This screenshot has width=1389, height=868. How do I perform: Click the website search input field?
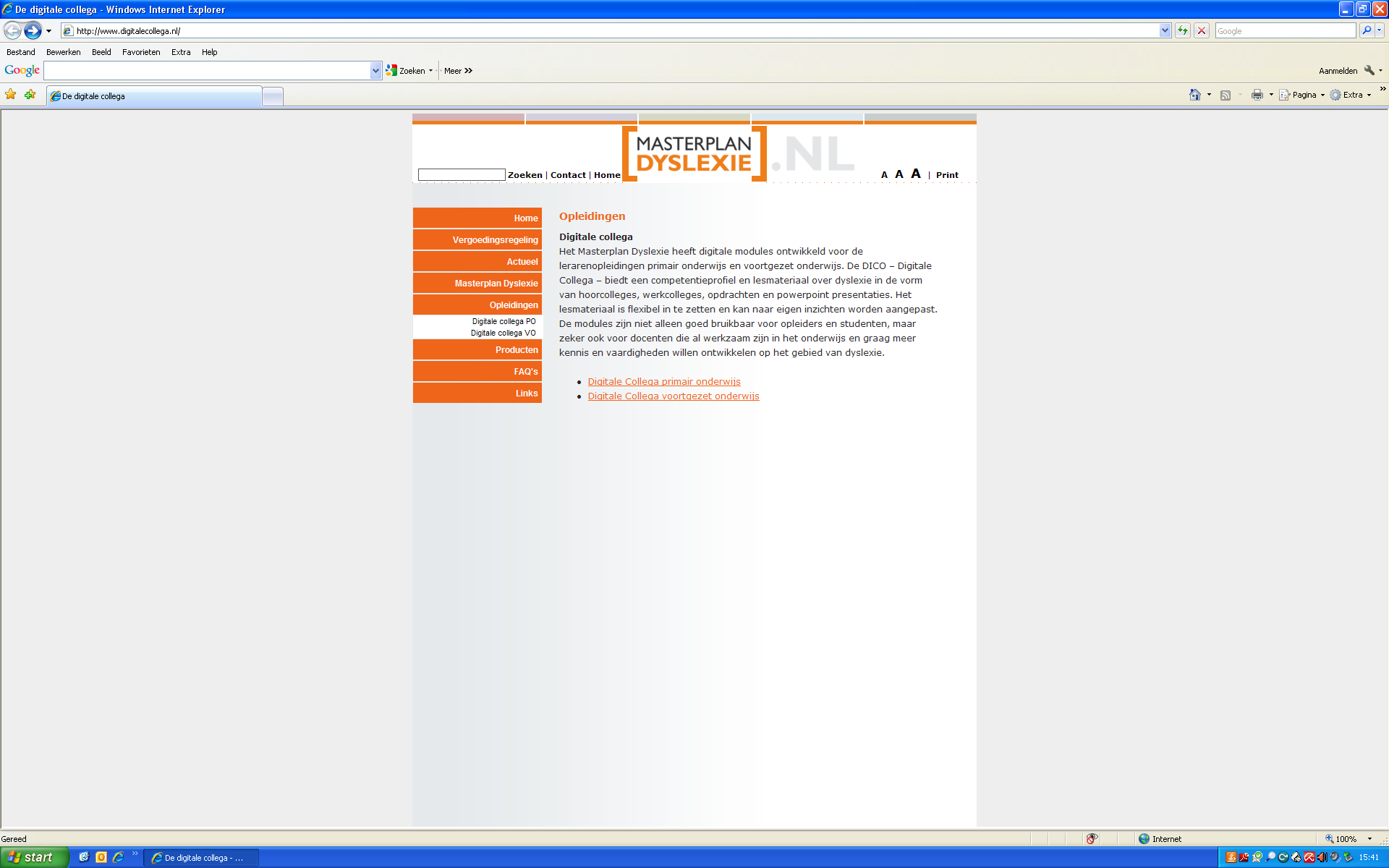[462, 174]
